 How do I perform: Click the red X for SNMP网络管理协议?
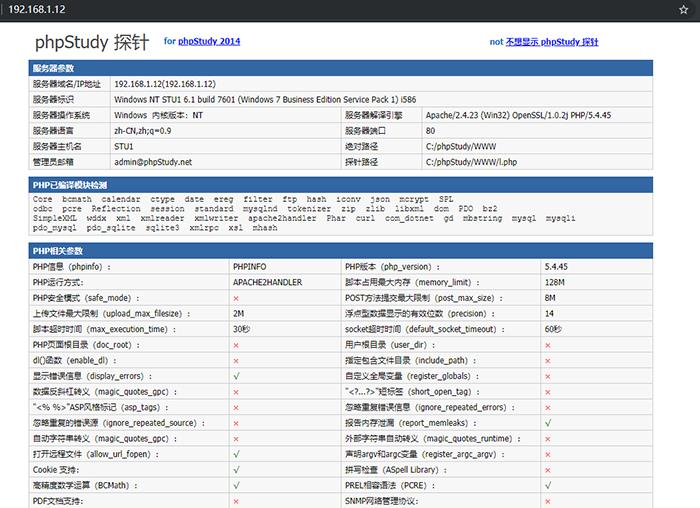point(548,501)
